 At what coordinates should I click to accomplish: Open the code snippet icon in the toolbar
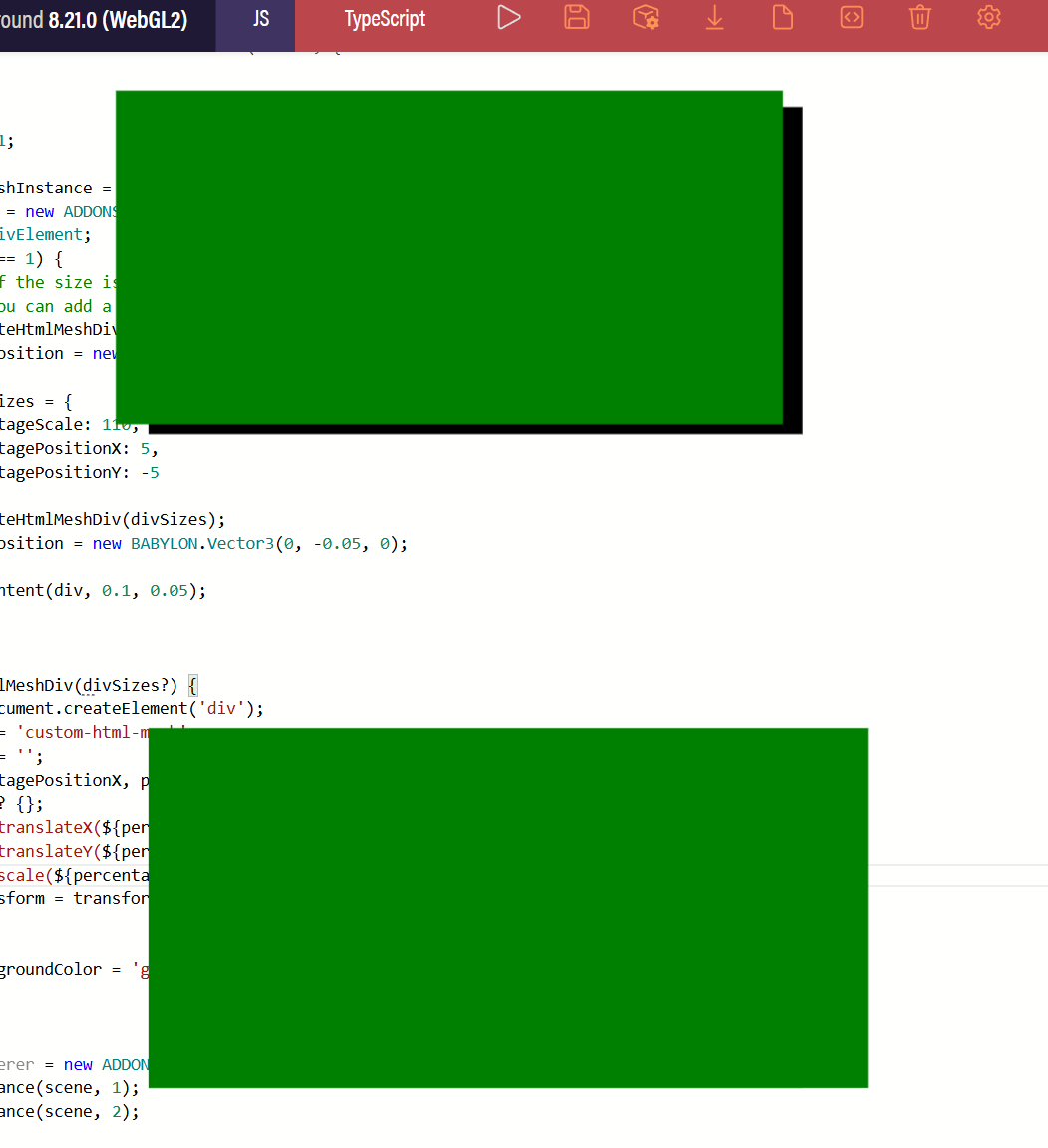(x=852, y=18)
